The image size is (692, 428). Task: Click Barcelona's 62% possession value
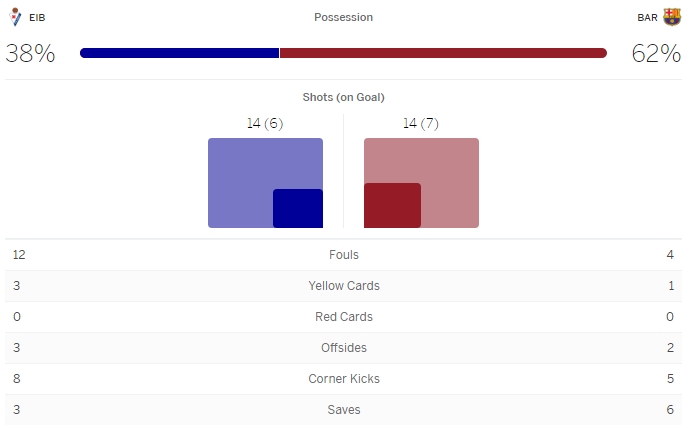click(656, 54)
